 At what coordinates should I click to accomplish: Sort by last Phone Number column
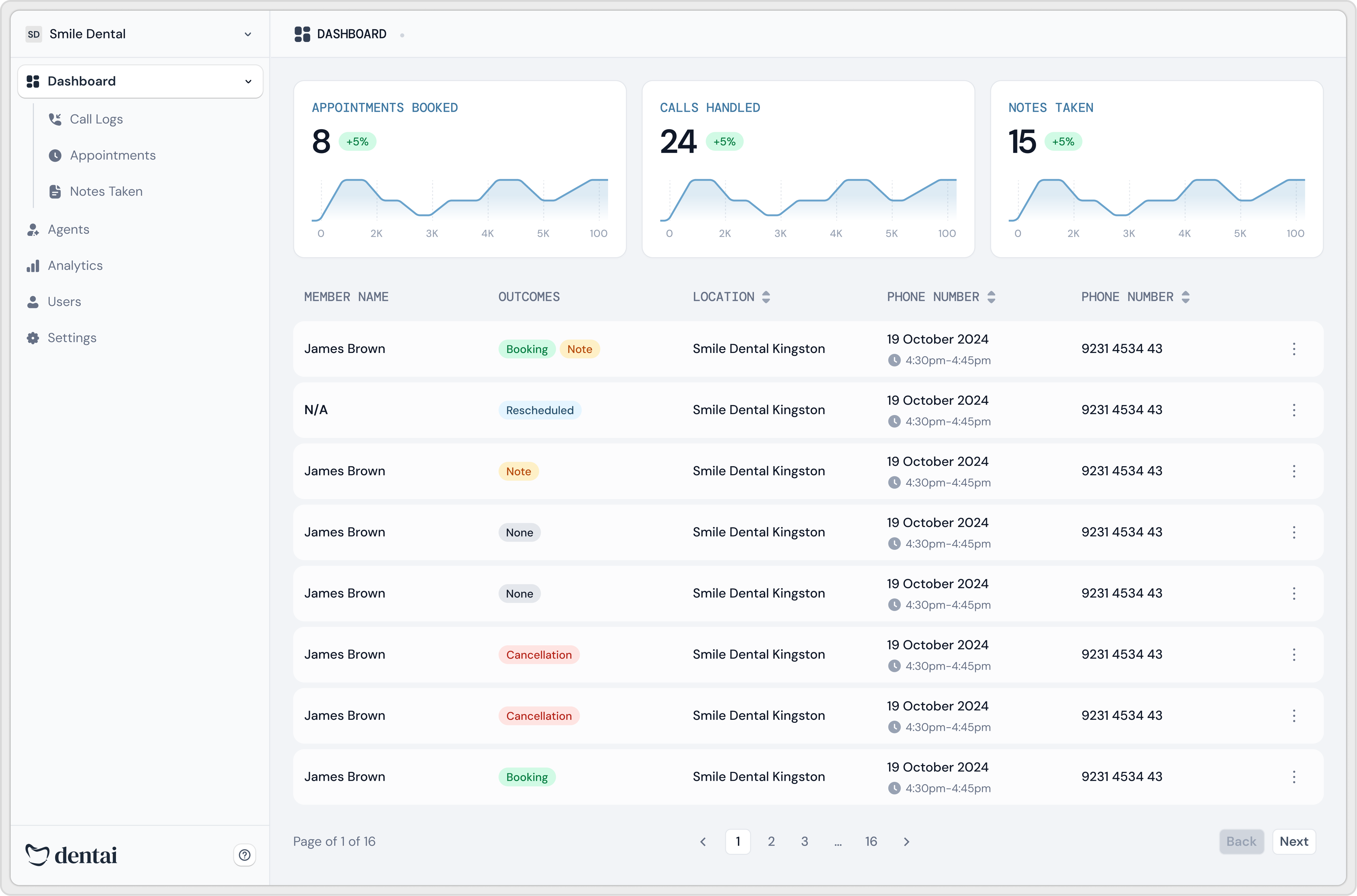pos(1185,297)
